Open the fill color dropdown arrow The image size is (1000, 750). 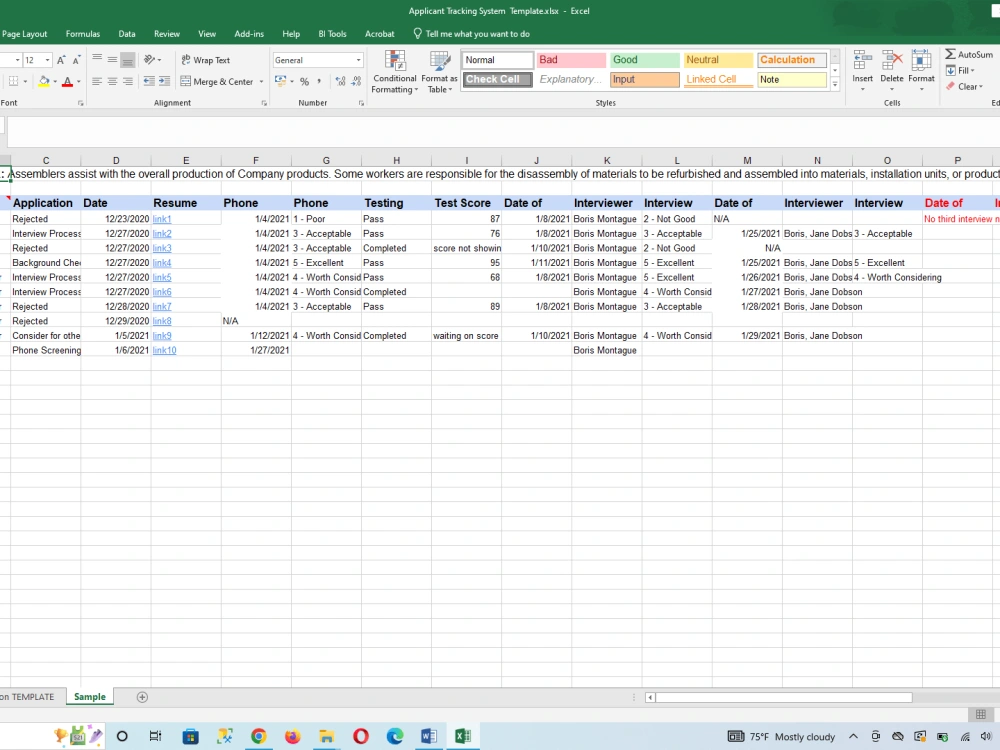point(55,82)
